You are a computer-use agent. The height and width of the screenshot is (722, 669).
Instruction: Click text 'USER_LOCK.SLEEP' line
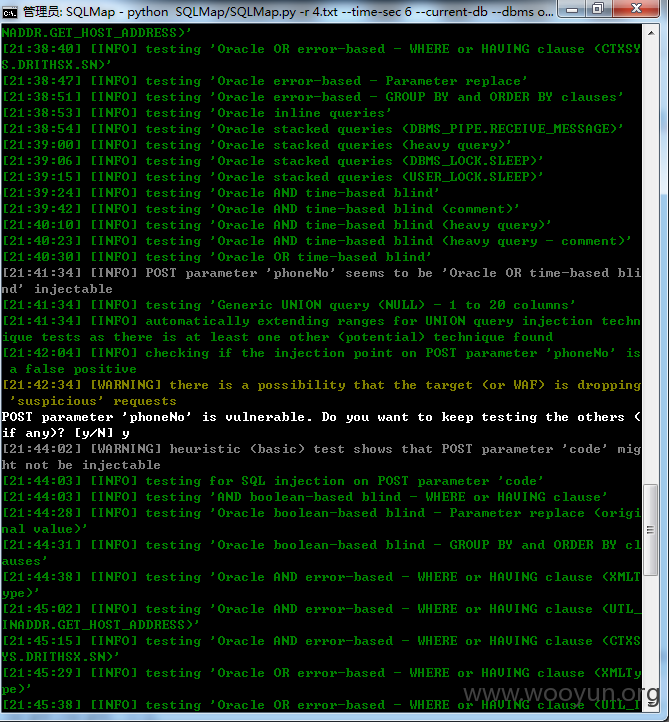click(x=273, y=177)
